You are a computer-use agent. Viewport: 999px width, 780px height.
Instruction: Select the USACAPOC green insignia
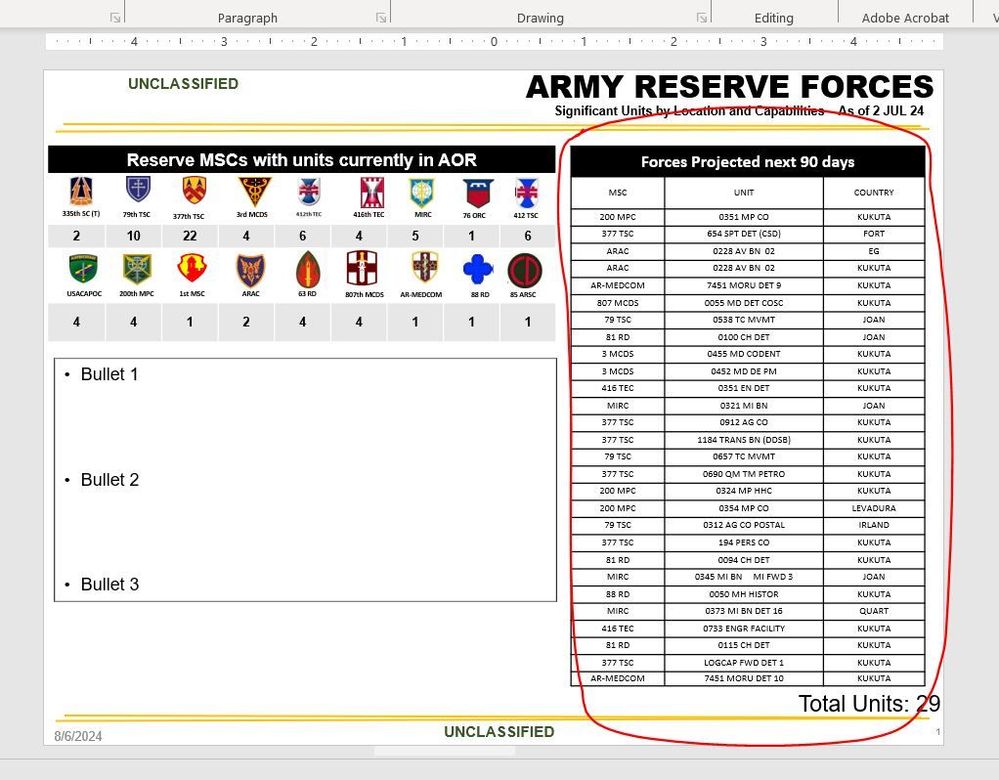click(83, 269)
